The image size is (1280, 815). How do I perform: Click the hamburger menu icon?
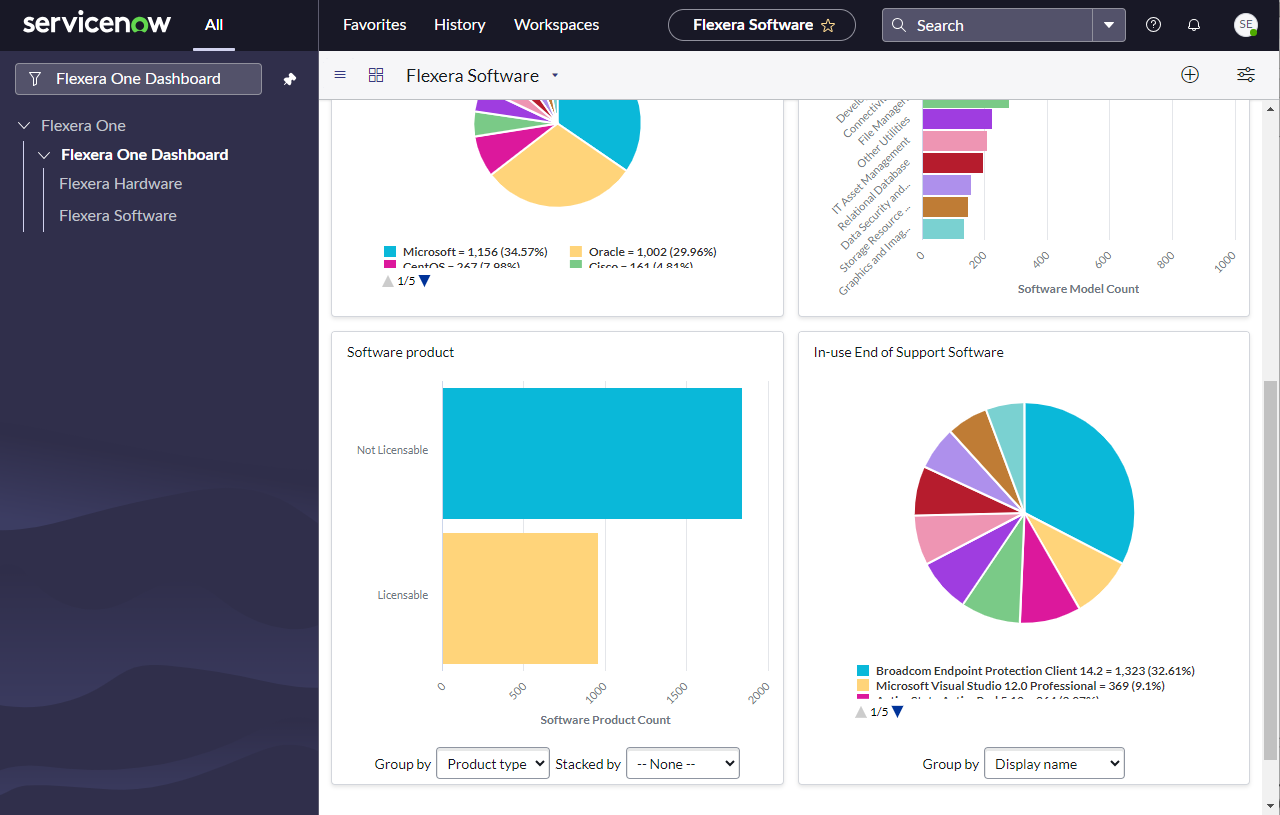(340, 75)
